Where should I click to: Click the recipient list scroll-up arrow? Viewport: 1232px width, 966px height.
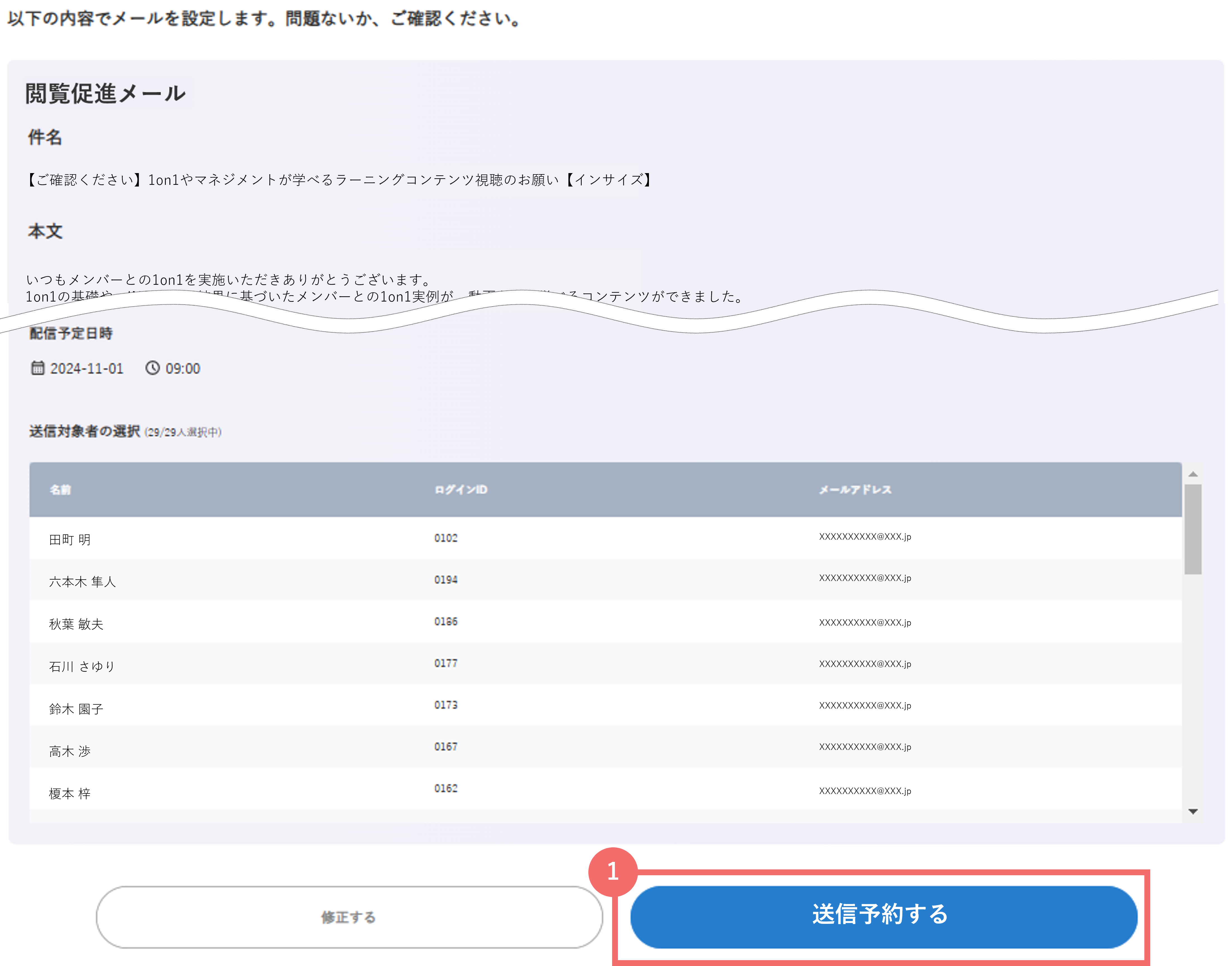1193,474
